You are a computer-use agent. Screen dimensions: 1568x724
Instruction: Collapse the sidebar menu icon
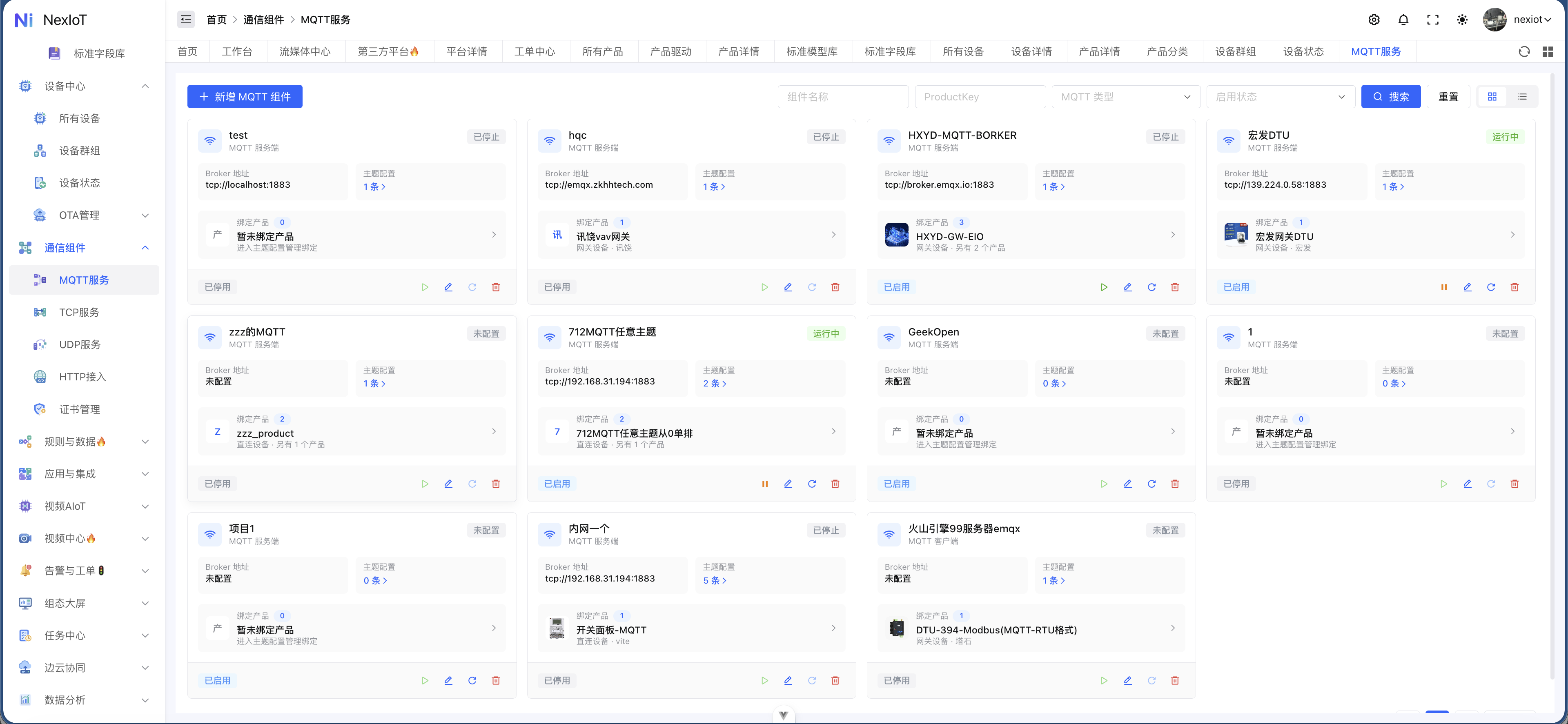point(186,20)
